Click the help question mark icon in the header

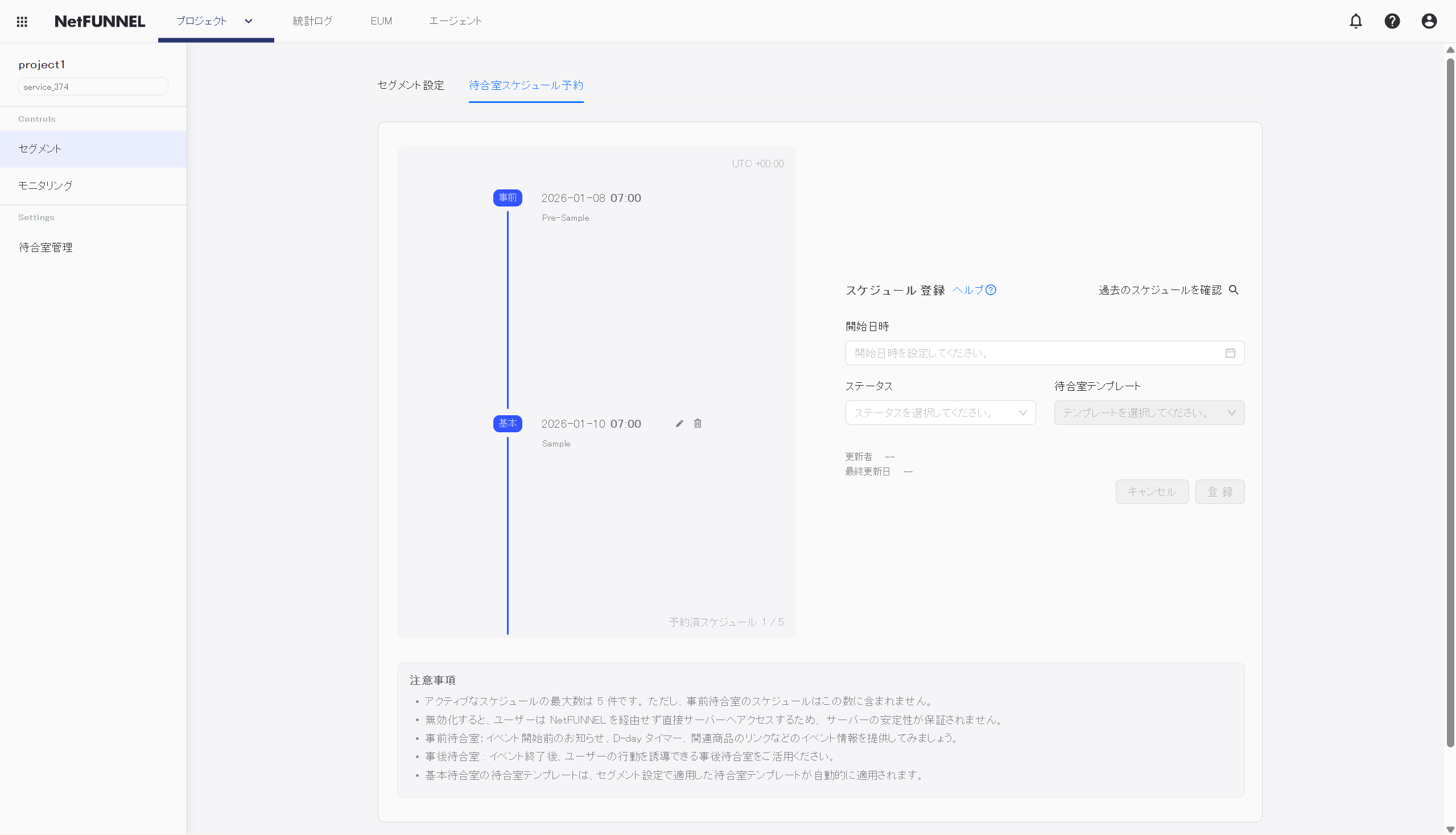coord(1393,20)
